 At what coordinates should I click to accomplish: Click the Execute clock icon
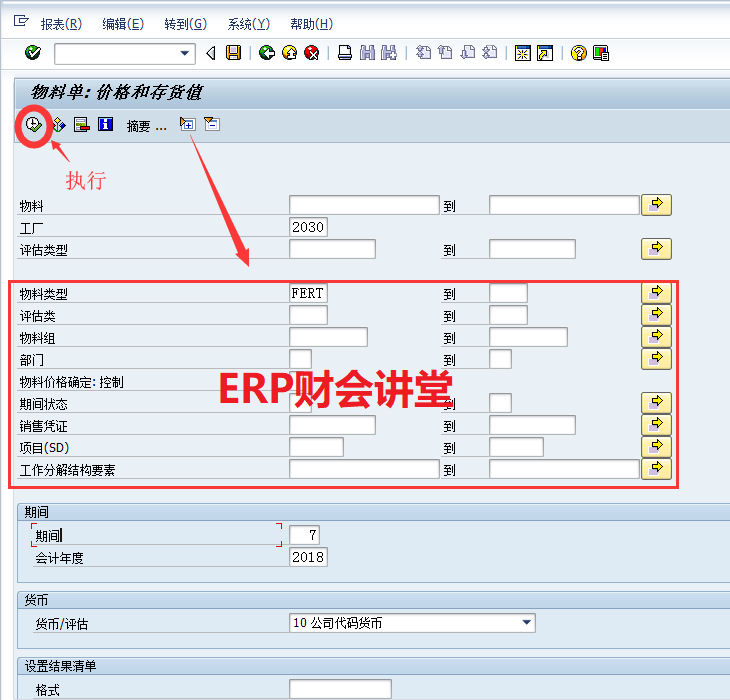[x=34, y=125]
